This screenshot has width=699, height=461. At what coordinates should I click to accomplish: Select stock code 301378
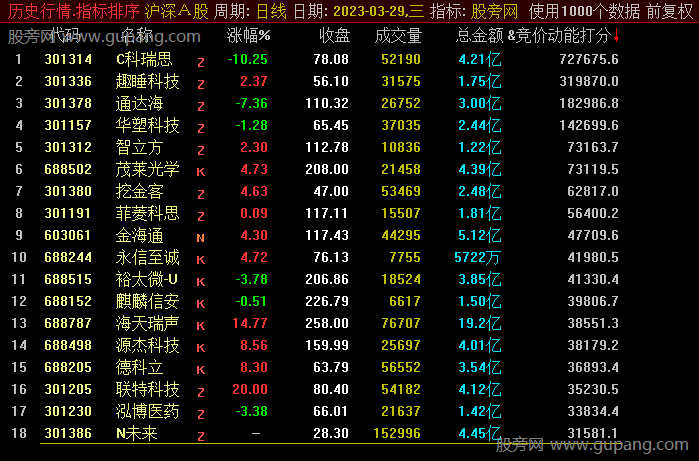[x=68, y=103]
